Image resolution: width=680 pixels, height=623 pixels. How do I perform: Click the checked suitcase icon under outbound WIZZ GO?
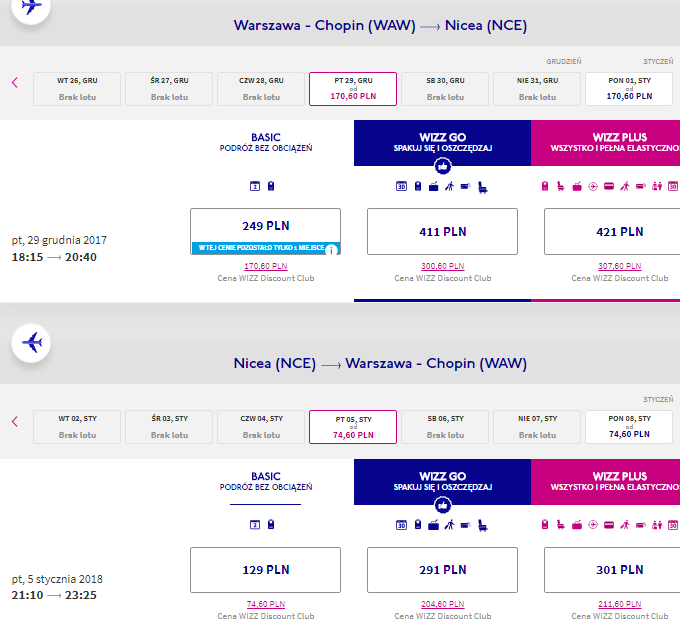(434, 187)
